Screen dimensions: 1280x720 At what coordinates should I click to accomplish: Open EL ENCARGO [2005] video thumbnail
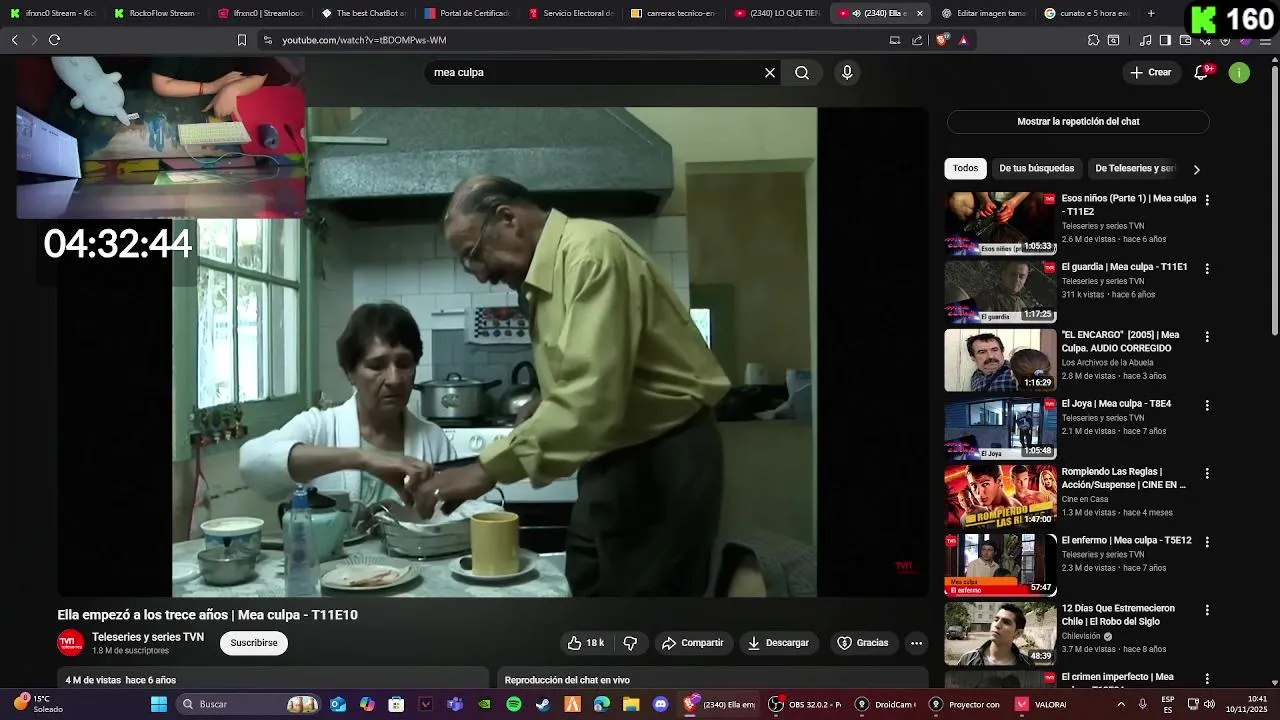point(1000,359)
